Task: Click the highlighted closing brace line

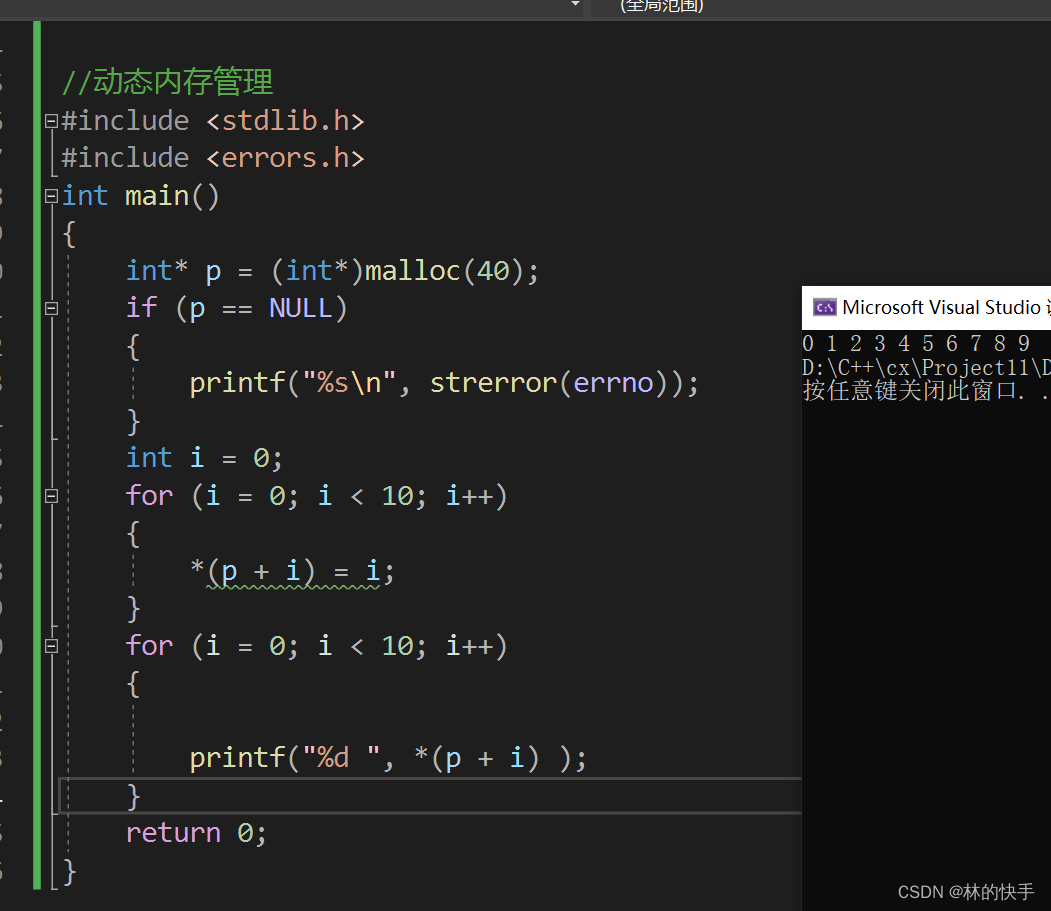Action: point(133,795)
